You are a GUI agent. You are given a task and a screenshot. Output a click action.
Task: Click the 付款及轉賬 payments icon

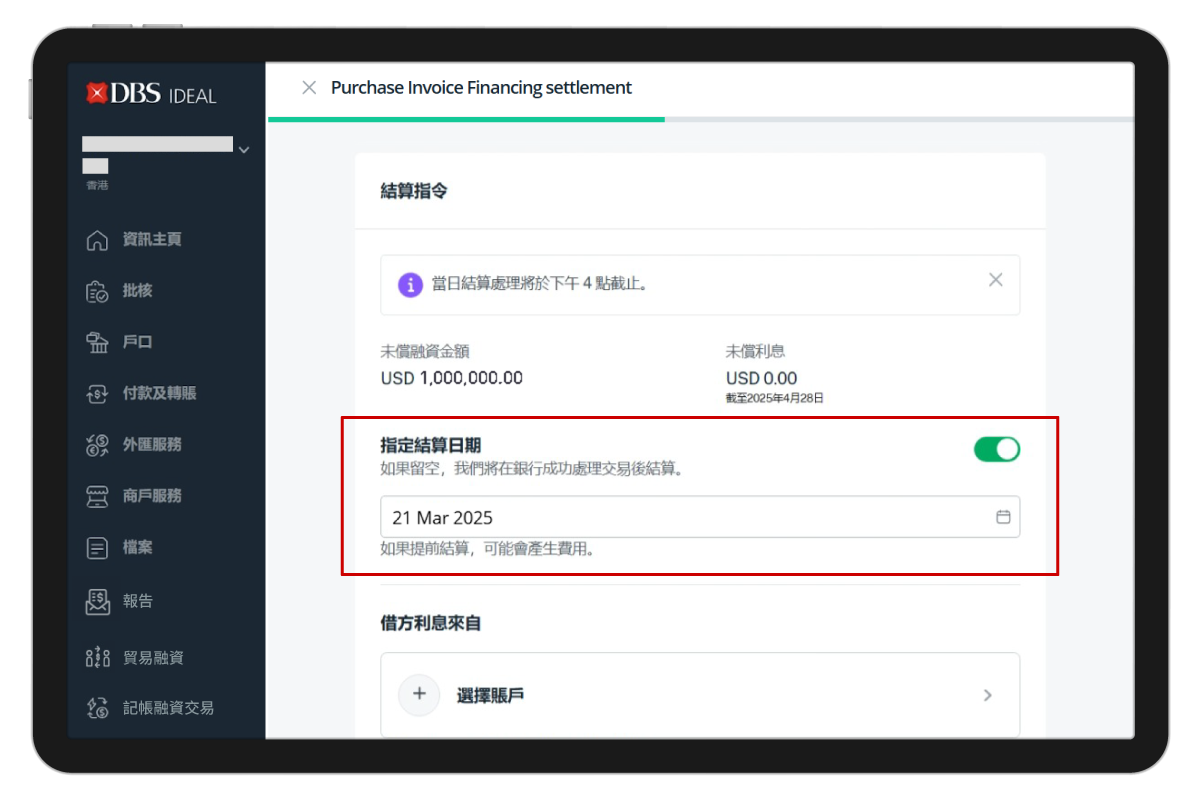pyautogui.click(x=97, y=394)
